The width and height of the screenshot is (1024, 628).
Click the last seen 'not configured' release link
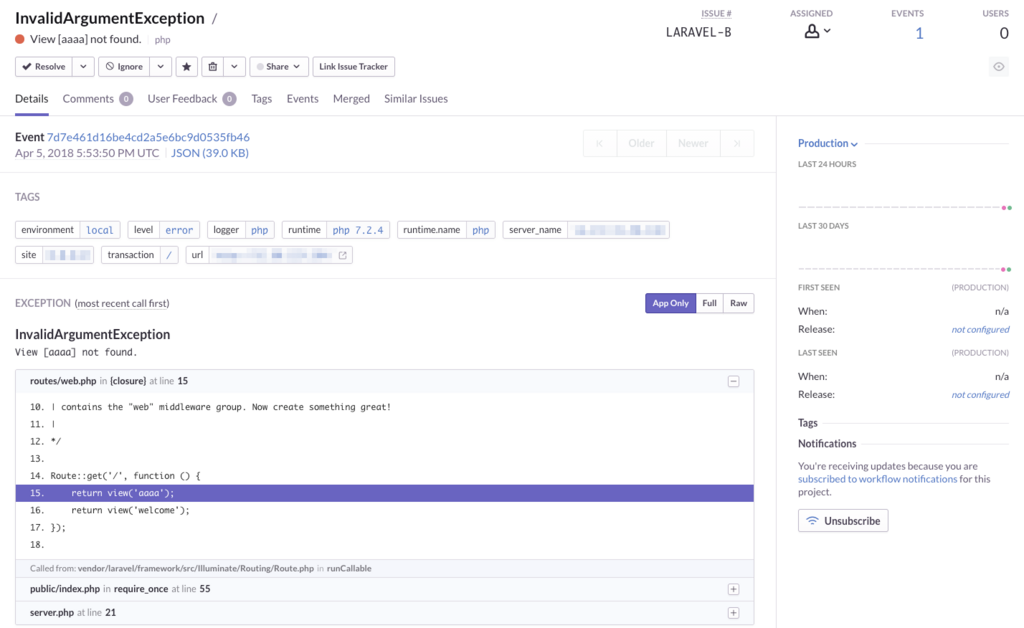[980, 395]
